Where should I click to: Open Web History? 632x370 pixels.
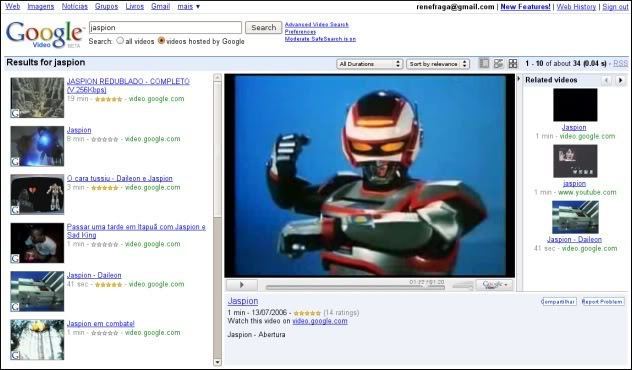pyautogui.click(x=576, y=7)
